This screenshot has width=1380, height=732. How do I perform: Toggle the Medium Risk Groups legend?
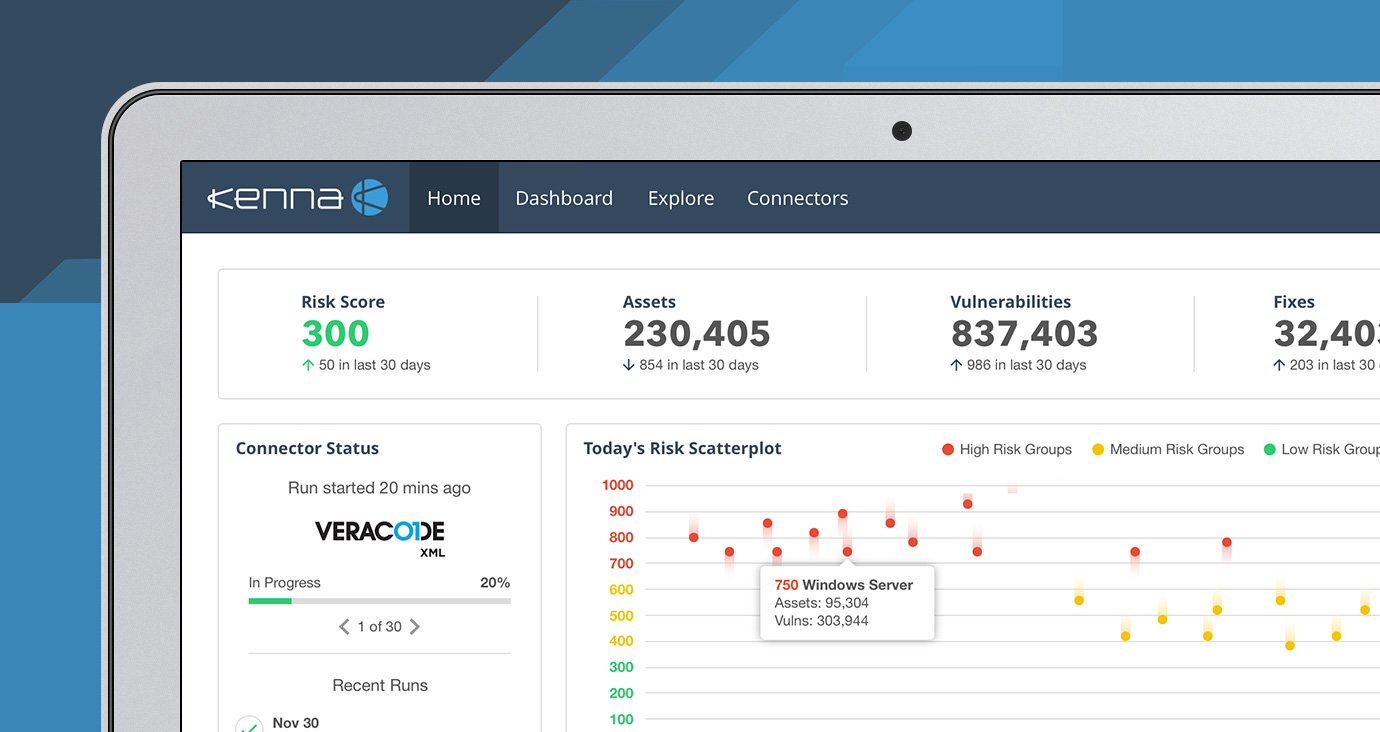point(1168,450)
